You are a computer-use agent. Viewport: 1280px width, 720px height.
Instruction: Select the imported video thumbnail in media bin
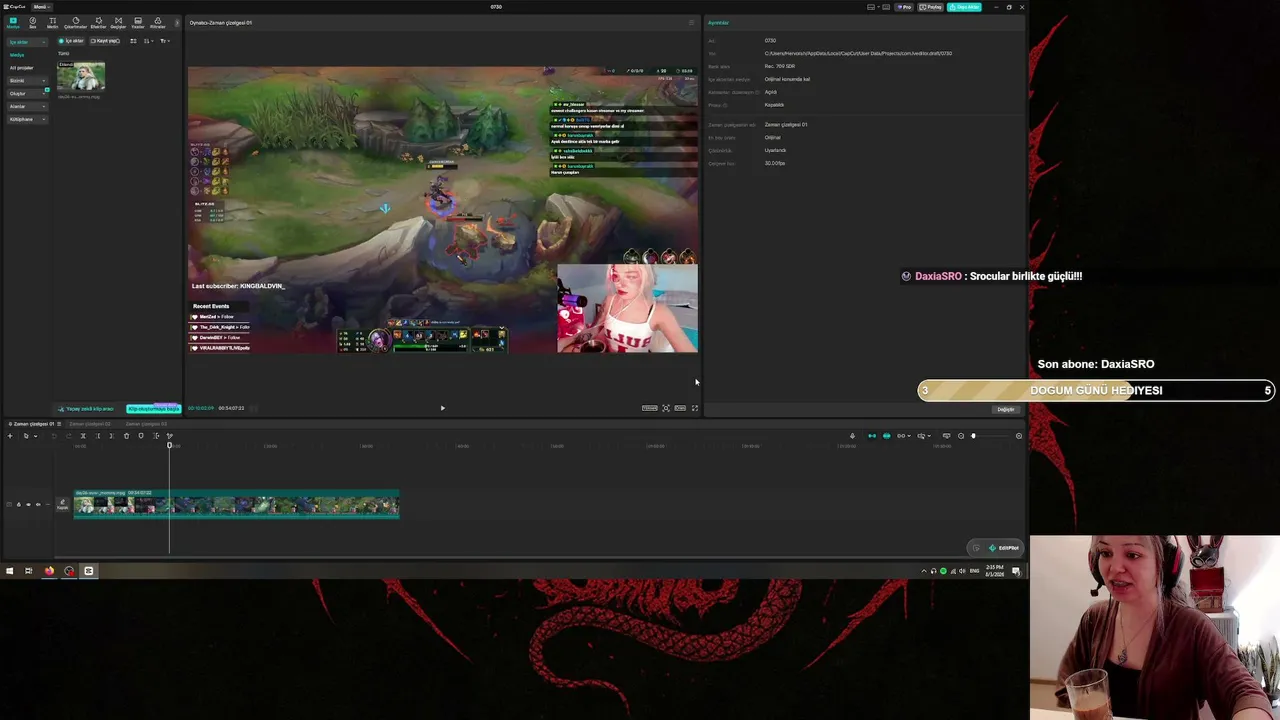click(x=81, y=76)
